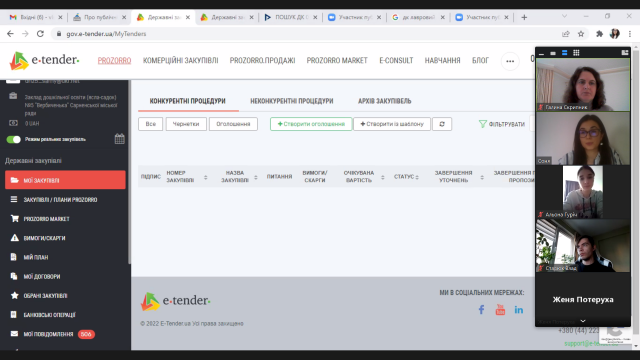The width and height of the screenshot is (640, 360).
Task: Open the Facebook social icon in footer
Action: pos(482,310)
